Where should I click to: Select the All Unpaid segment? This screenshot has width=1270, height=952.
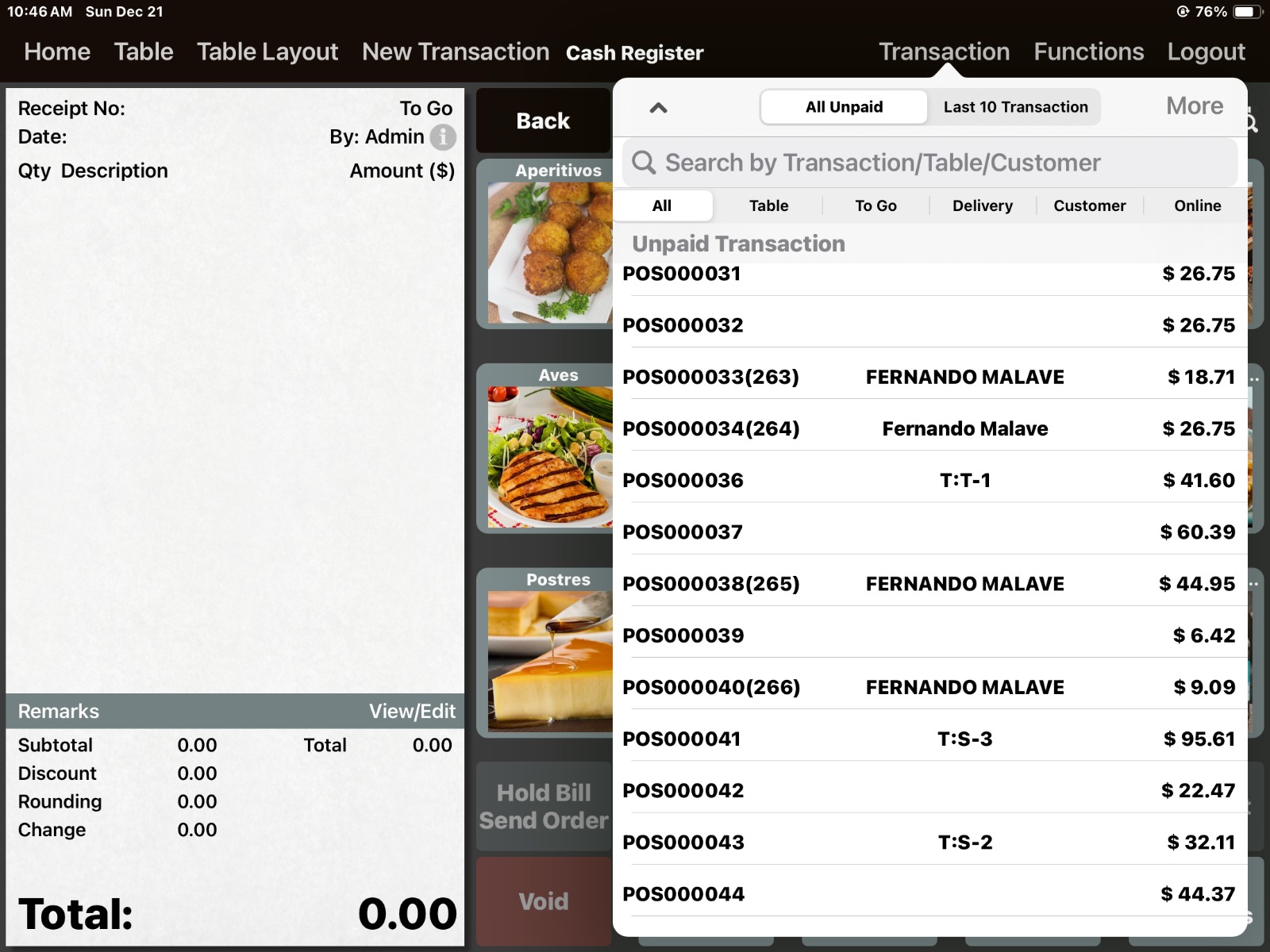[844, 107]
